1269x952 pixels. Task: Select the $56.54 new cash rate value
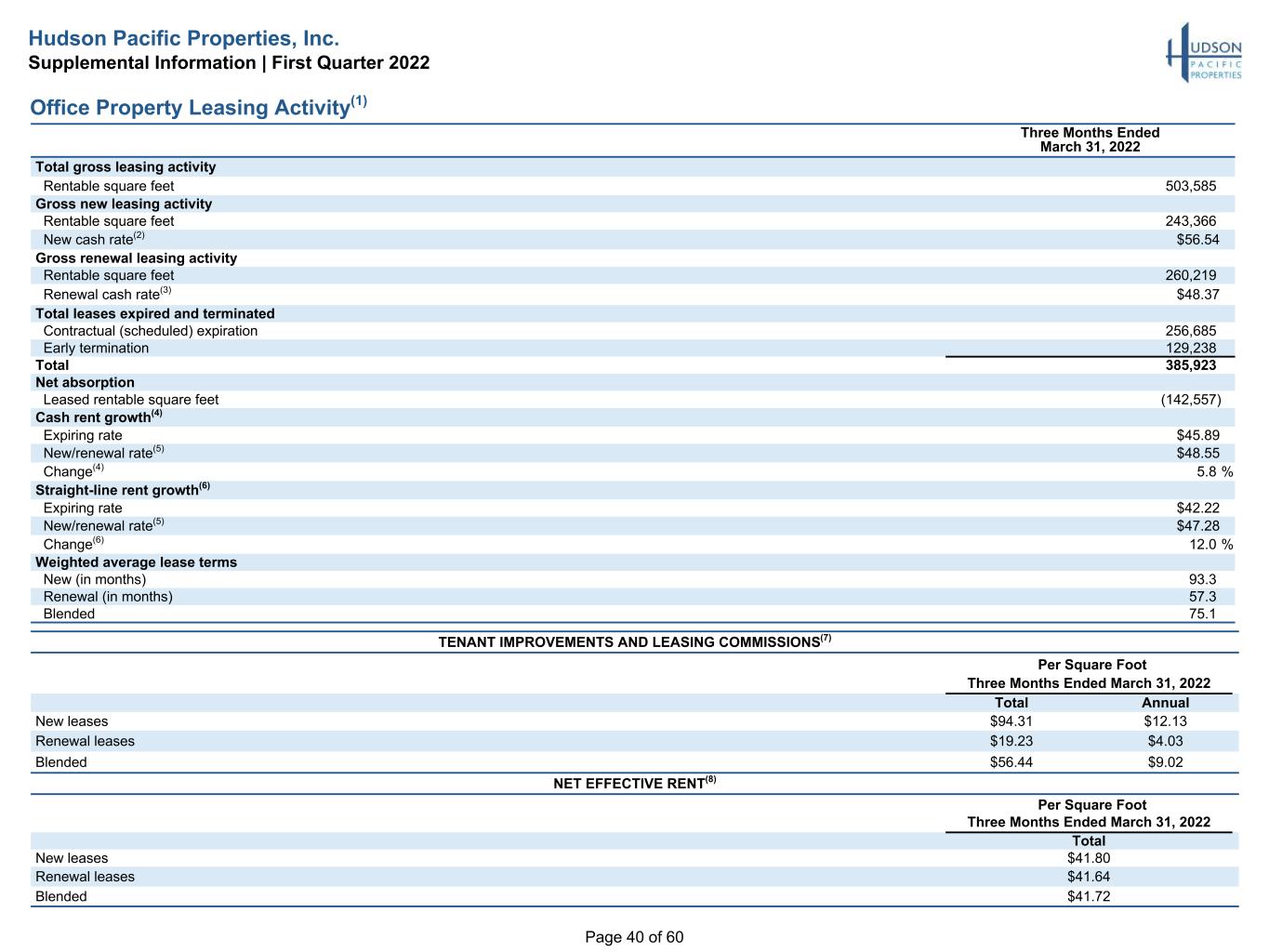(1198, 240)
